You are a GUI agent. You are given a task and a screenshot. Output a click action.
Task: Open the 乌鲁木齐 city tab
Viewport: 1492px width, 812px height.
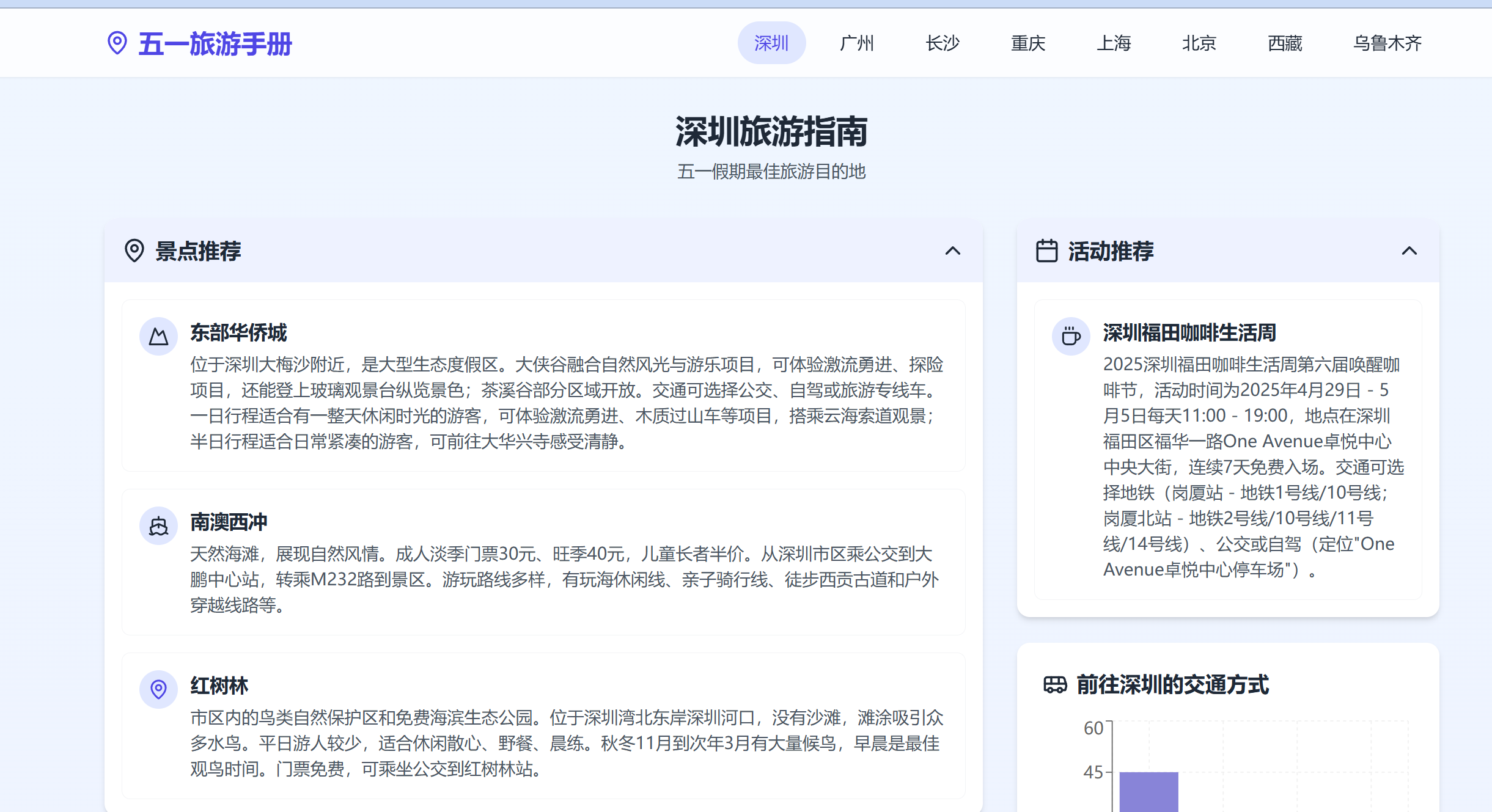(1387, 43)
